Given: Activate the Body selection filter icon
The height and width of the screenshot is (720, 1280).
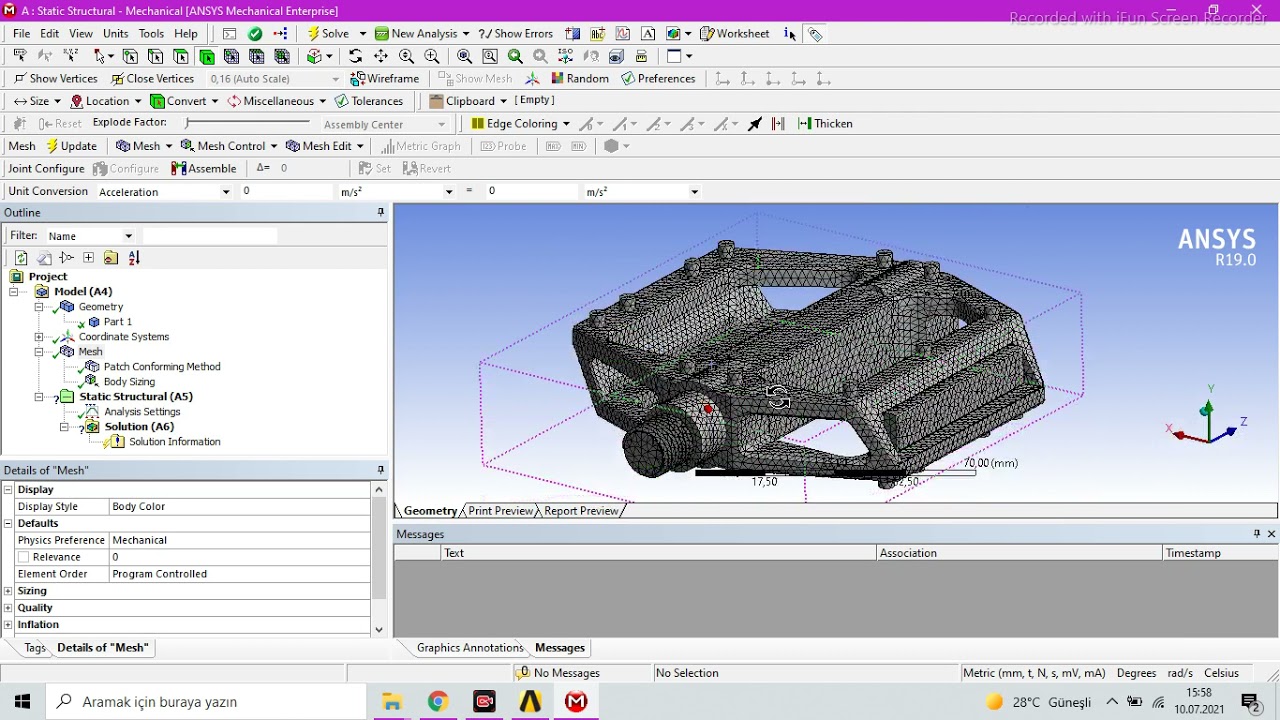Looking at the screenshot, I should [x=206, y=56].
